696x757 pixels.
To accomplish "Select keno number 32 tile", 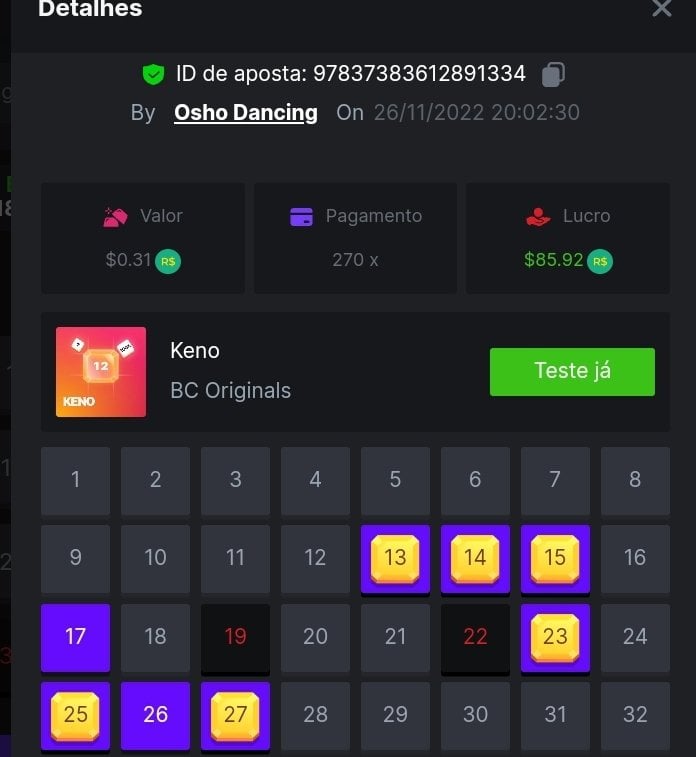I will [x=635, y=715].
